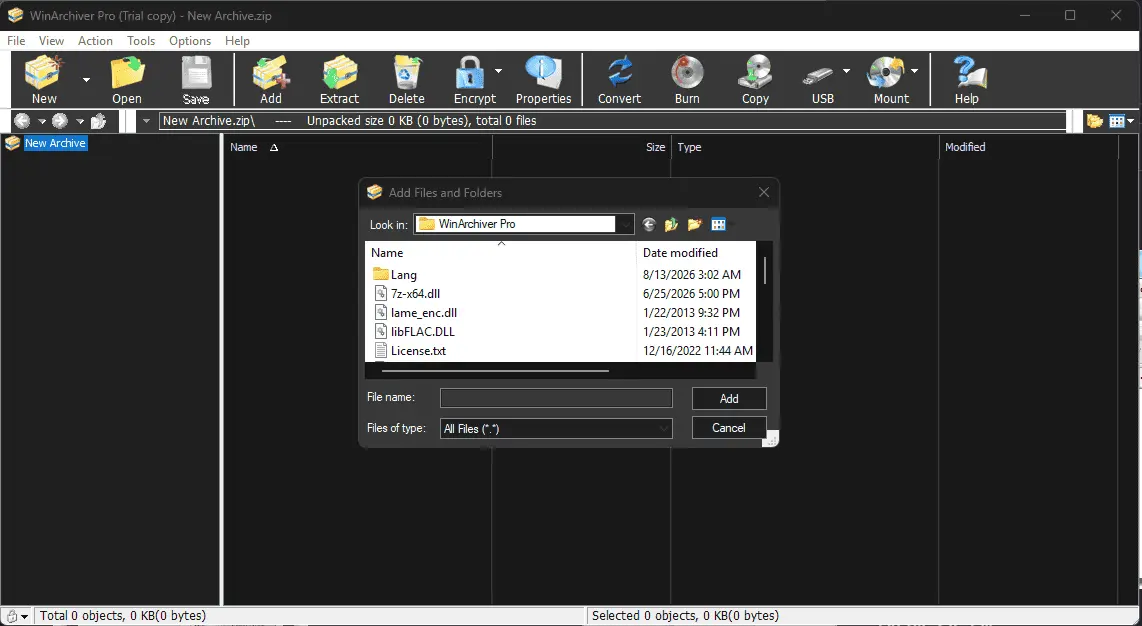Click the Back navigation arrow in main window

coord(23,121)
